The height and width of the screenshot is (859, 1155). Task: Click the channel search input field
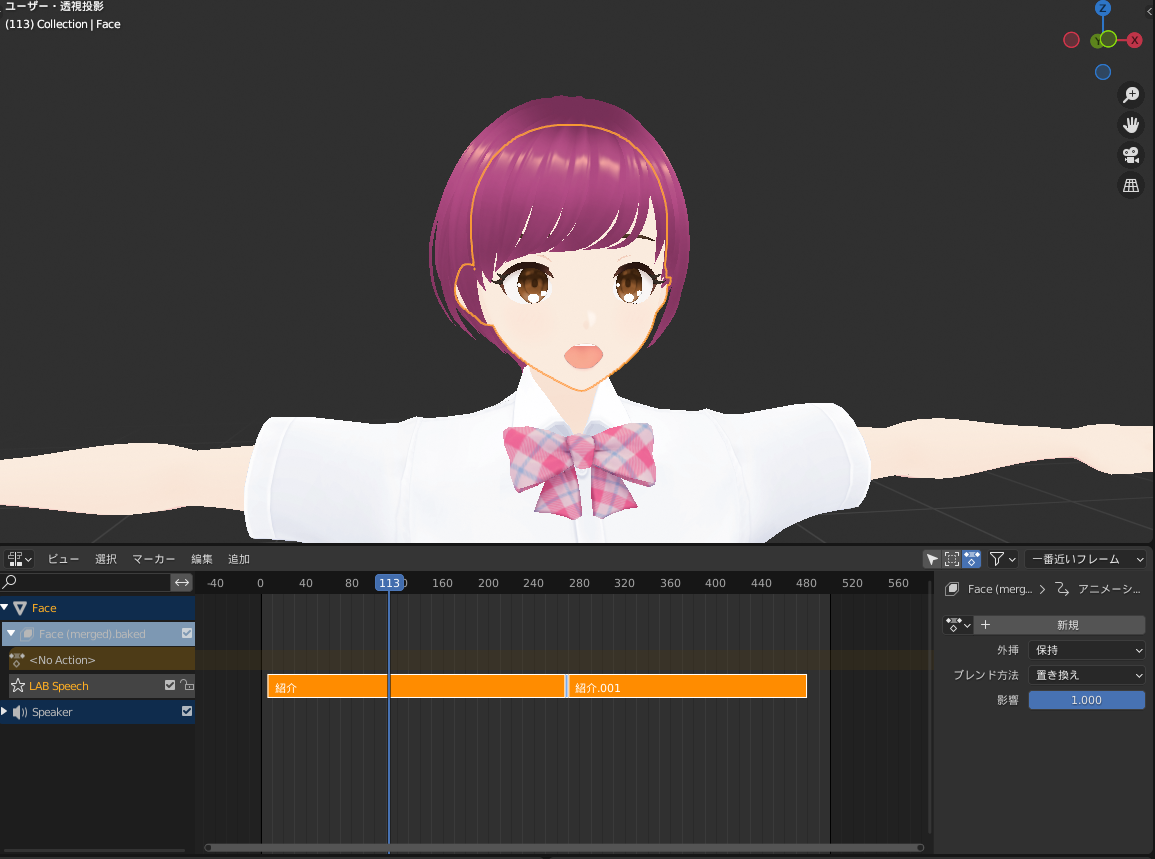[85, 583]
